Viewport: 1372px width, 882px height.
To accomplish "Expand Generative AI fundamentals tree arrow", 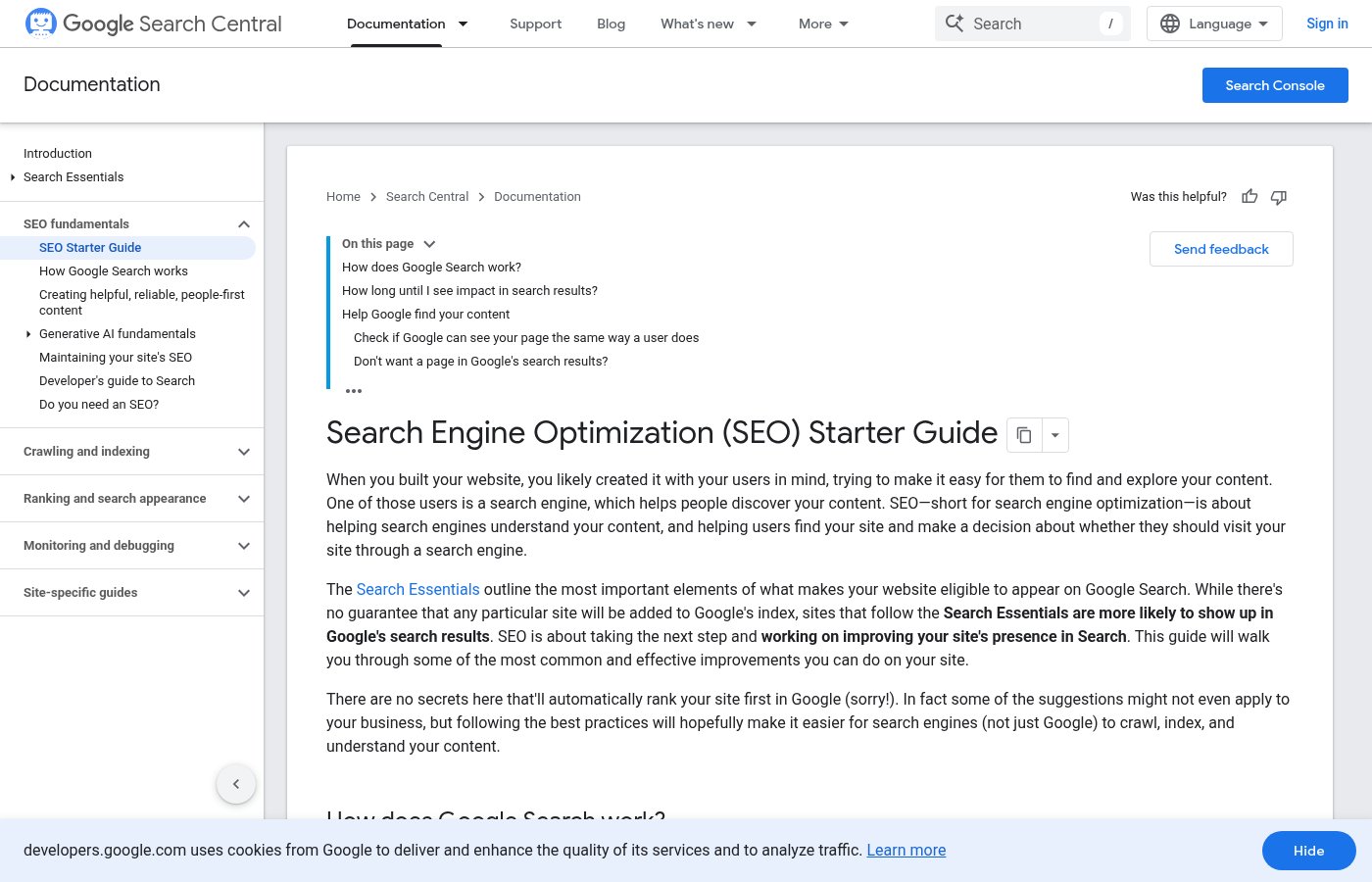I will (28, 334).
